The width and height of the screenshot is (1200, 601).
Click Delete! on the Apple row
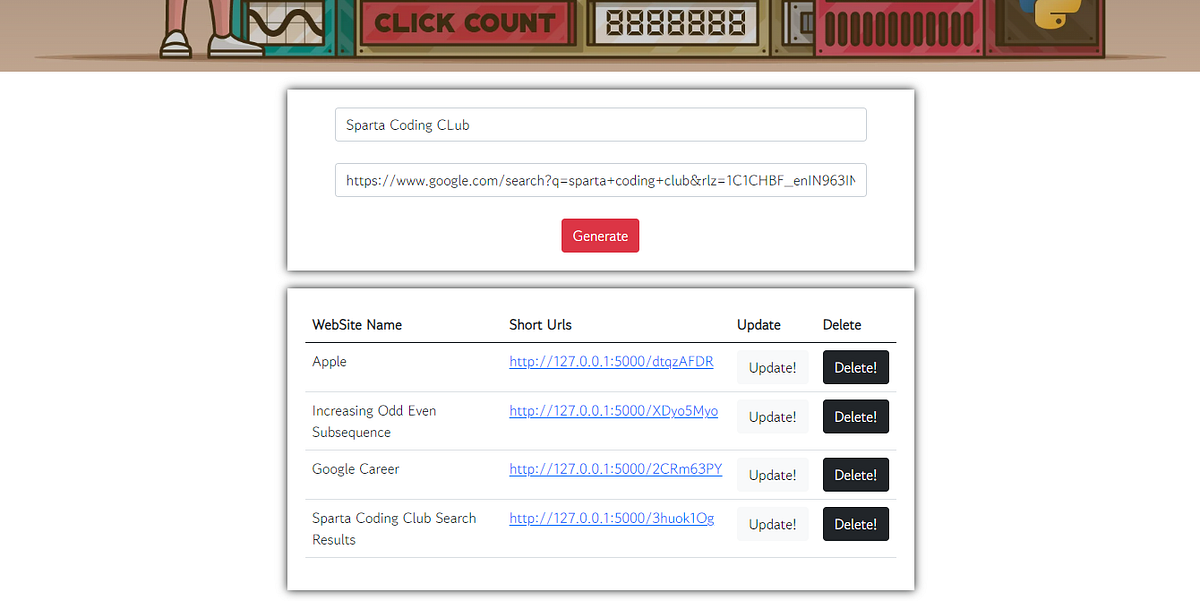point(855,367)
